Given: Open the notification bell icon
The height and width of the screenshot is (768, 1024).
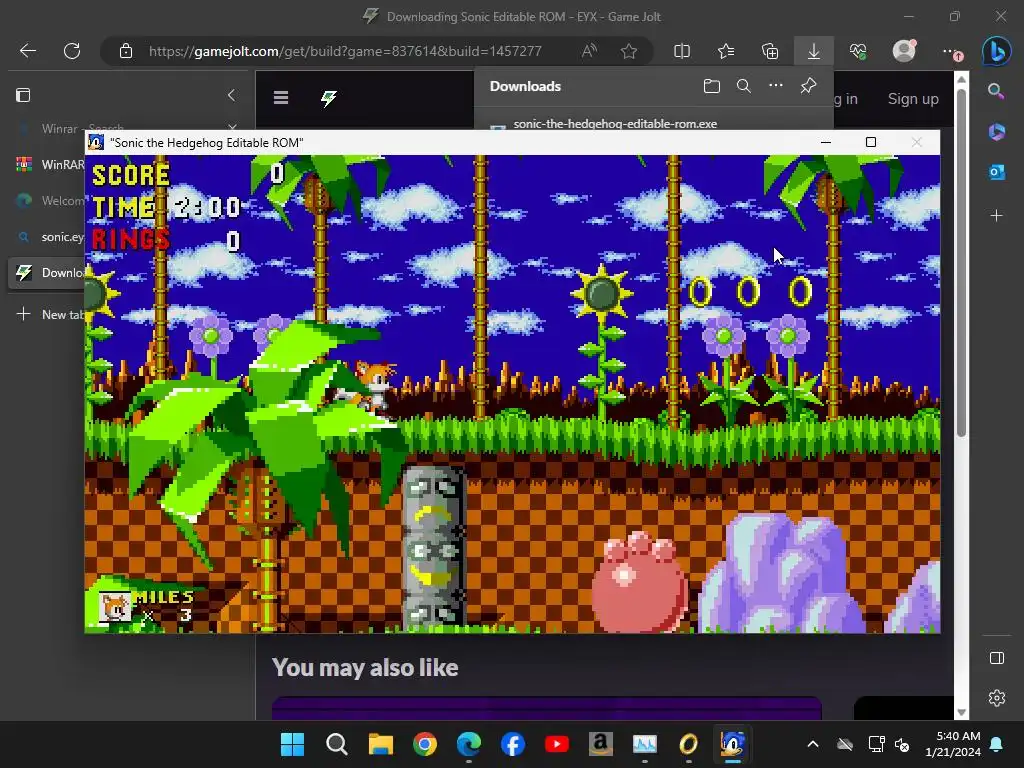Looking at the screenshot, I should (x=997, y=744).
